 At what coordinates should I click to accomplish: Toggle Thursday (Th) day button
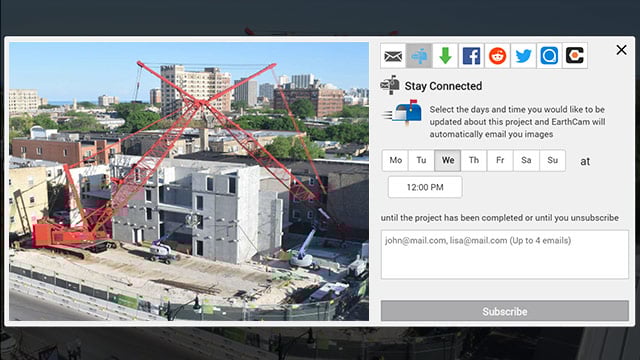[x=474, y=160]
